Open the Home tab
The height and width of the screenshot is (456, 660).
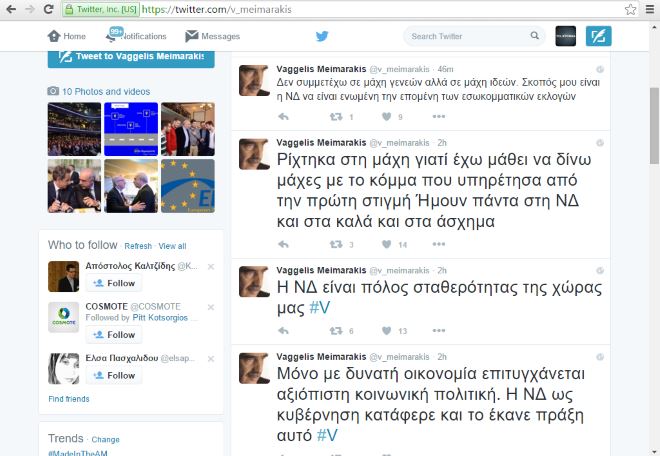click(67, 36)
